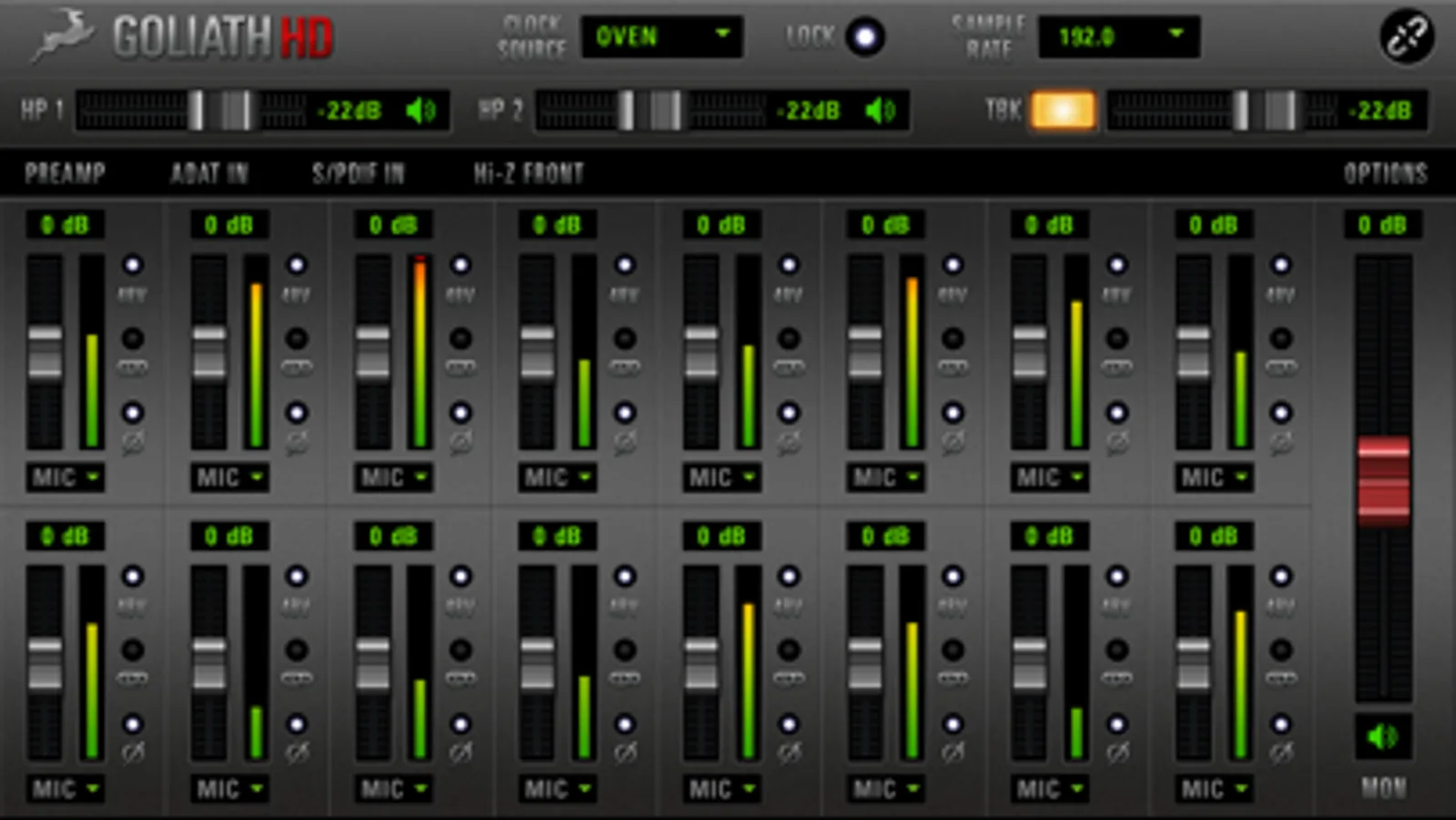Click the LOCK indicator light
The height and width of the screenshot is (820, 1456).
pyautogui.click(x=864, y=37)
